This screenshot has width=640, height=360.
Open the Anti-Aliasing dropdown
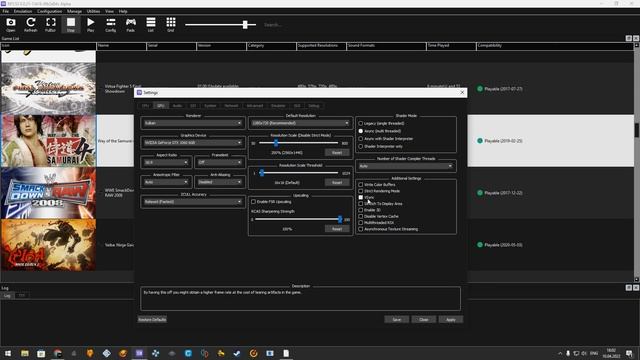point(220,182)
